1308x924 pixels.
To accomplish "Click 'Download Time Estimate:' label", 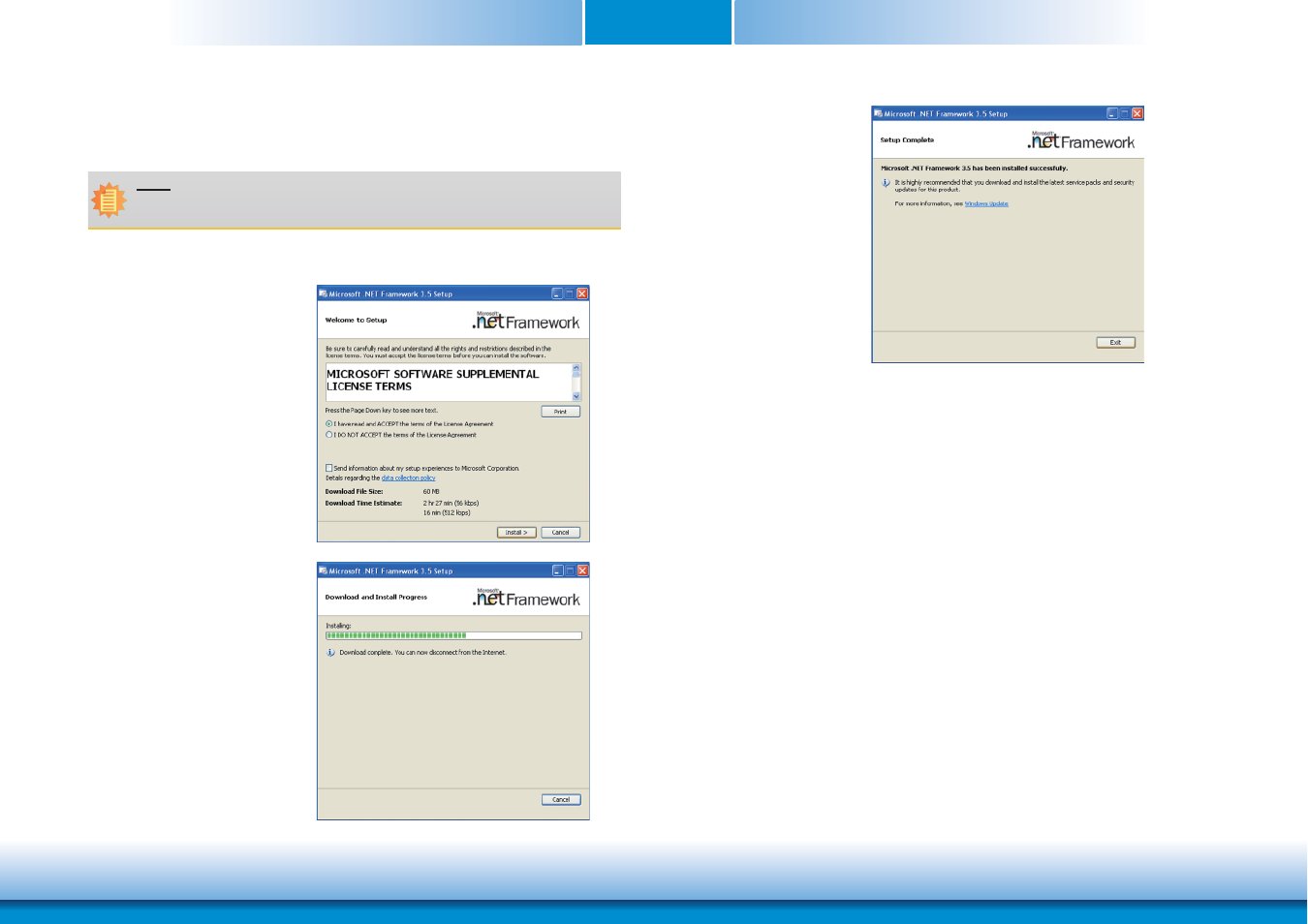I will tap(363, 504).
